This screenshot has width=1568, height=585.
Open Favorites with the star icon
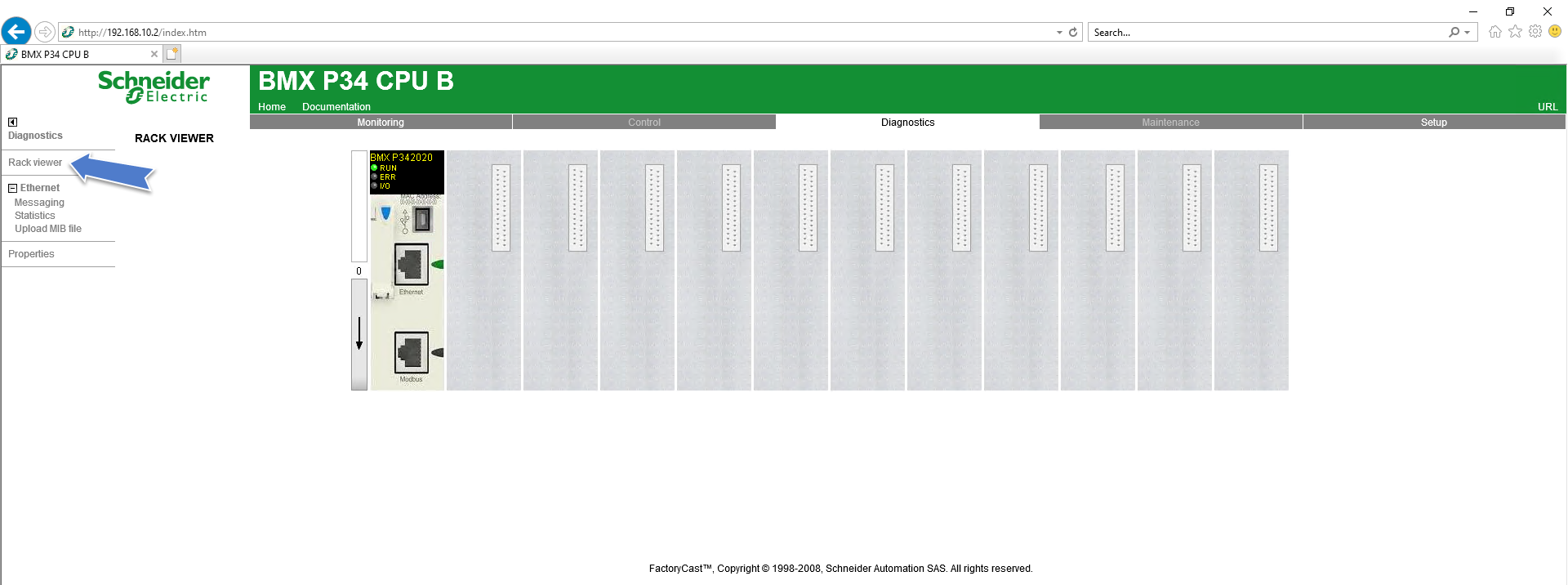(x=1516, y=32)
